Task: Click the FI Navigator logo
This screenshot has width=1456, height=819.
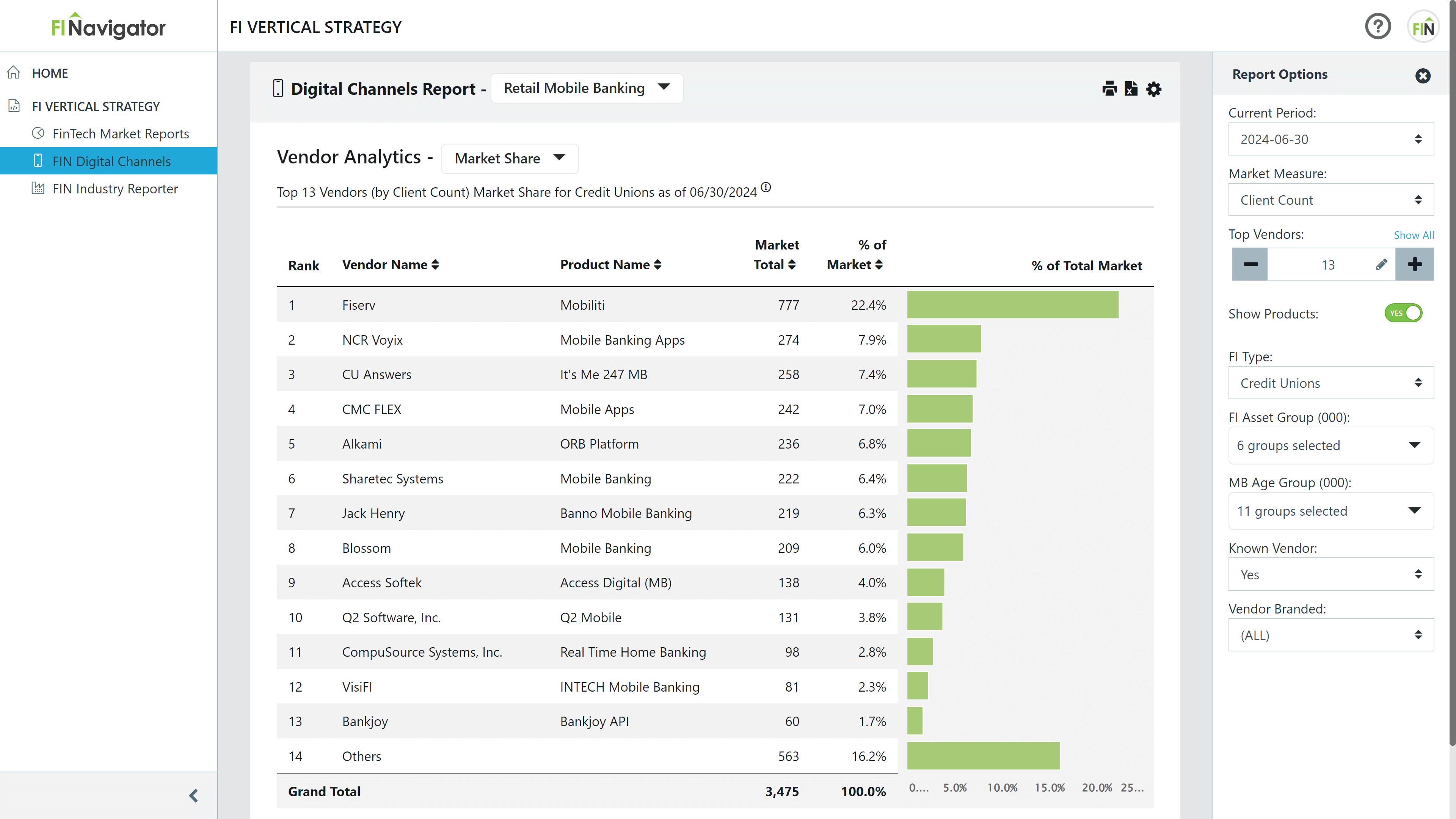Action: click(x=108, y=26)
